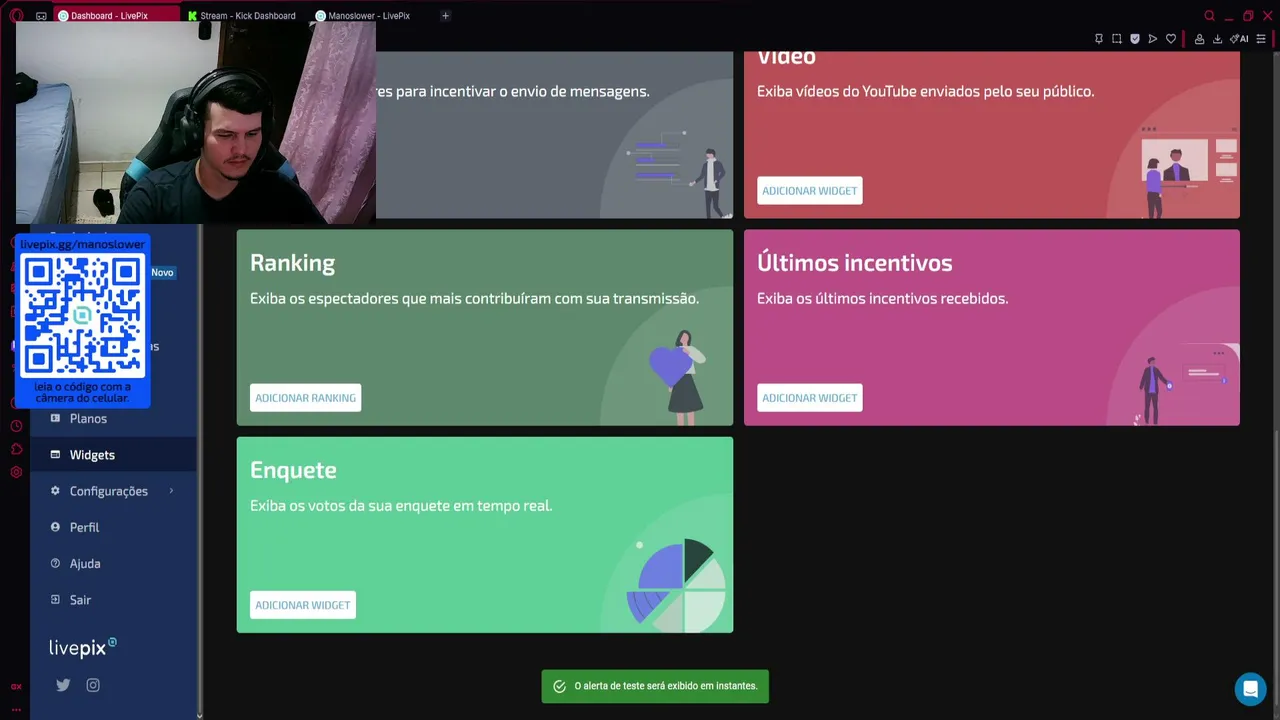
Task: Open the Opera menu logo
Action: point(16,15)
